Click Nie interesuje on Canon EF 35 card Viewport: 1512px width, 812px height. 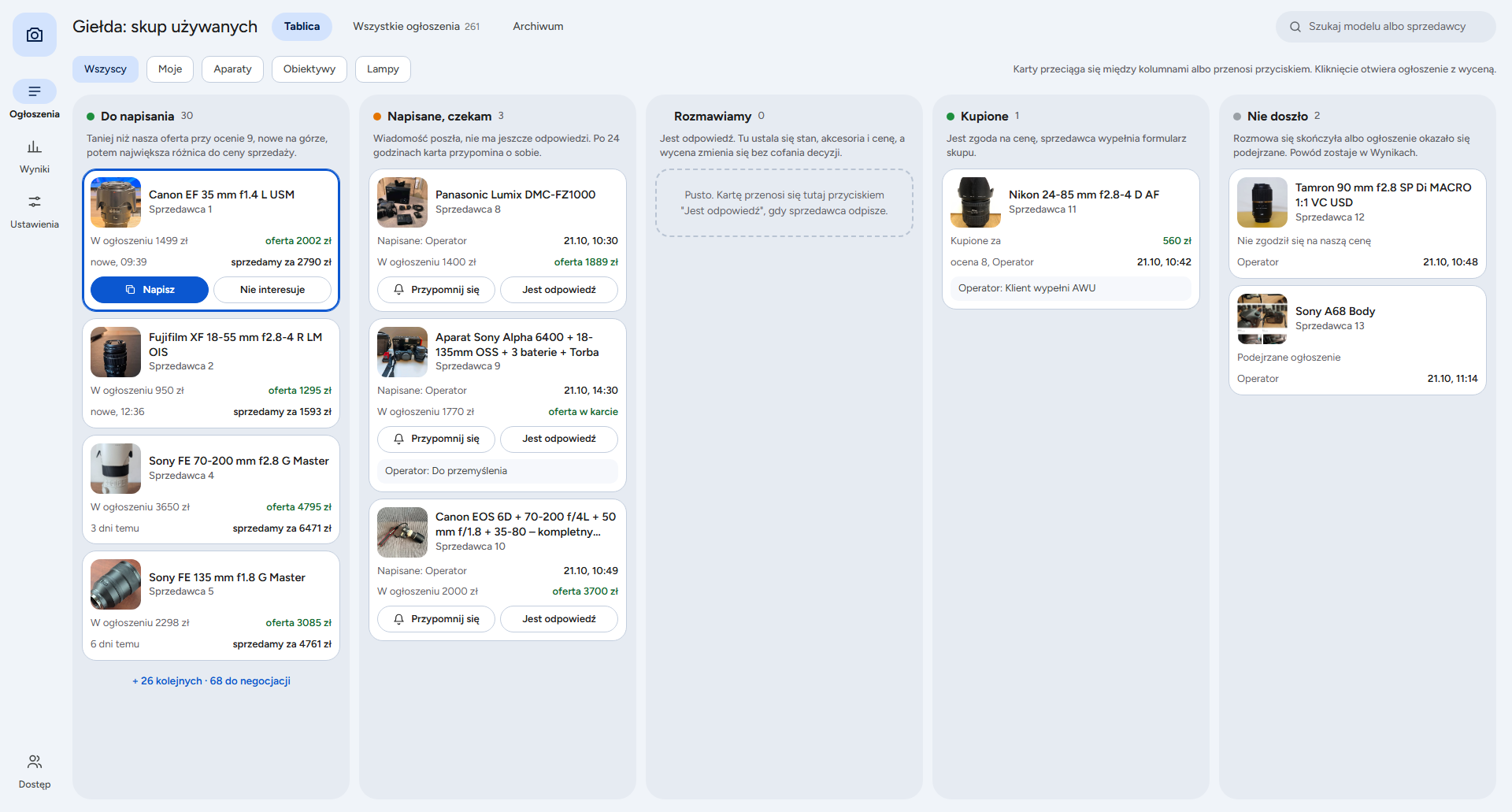[272, 290]
